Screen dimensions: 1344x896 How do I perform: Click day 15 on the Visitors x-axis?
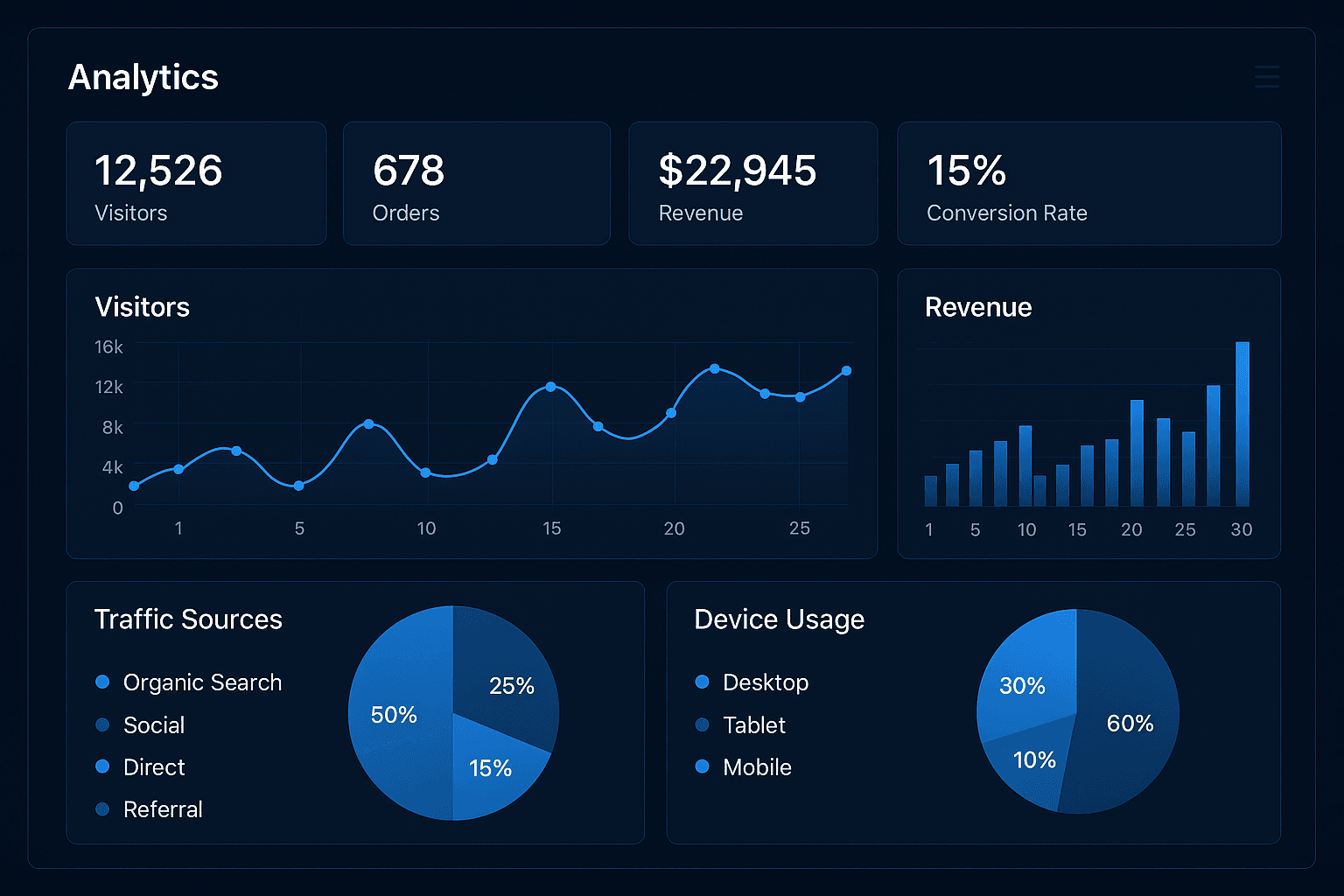click(x=551, y=528)
